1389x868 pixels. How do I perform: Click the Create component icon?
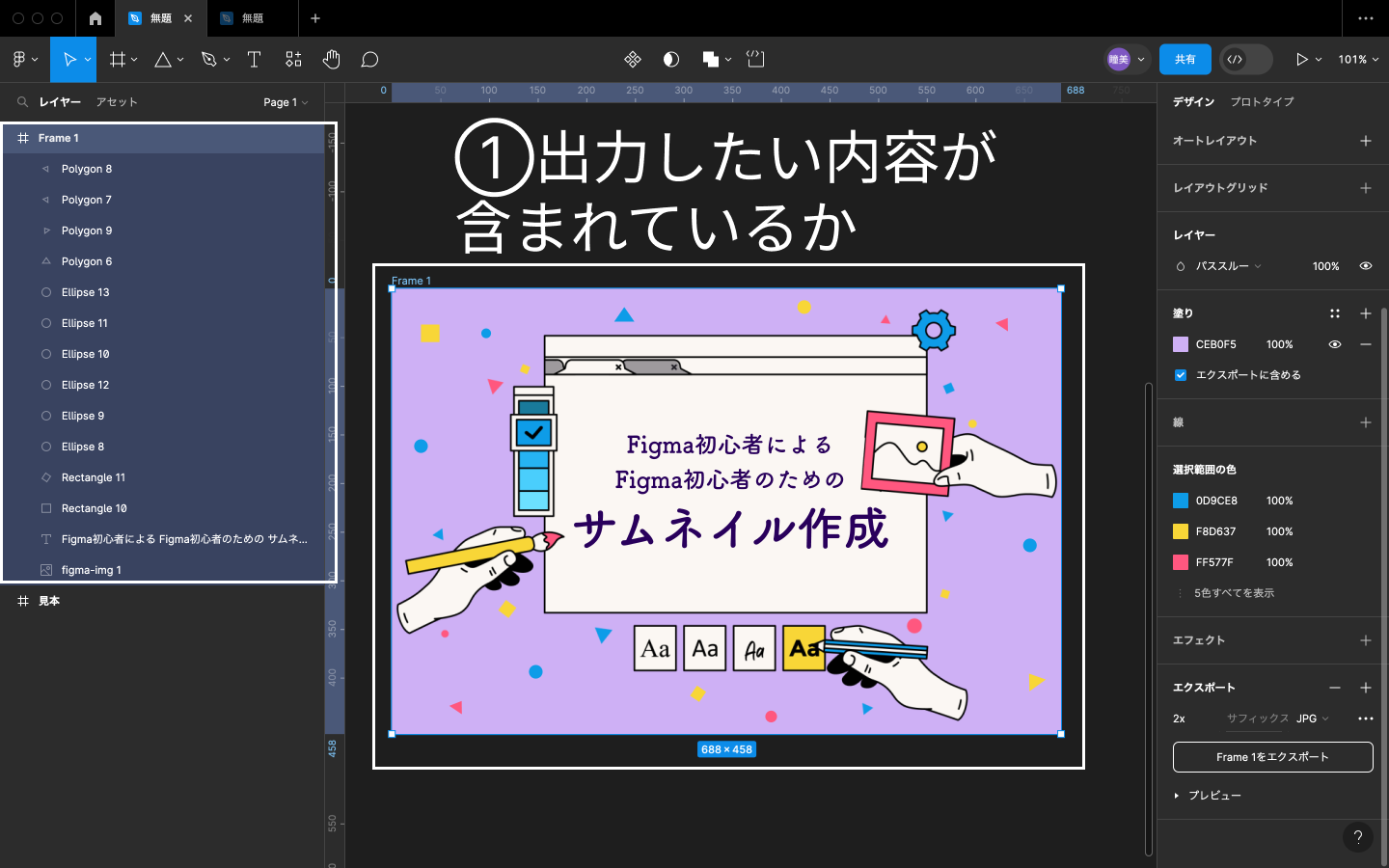click(633, 60)
